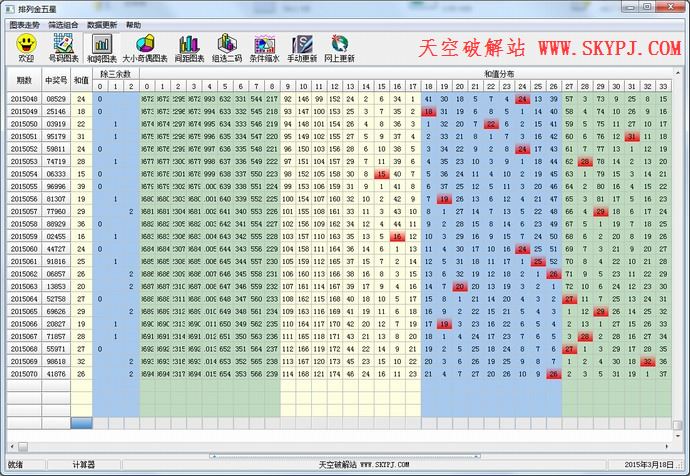Open the 数据更新 menu
The height and width of the screenshot is (476, 690).
point(101,23)
